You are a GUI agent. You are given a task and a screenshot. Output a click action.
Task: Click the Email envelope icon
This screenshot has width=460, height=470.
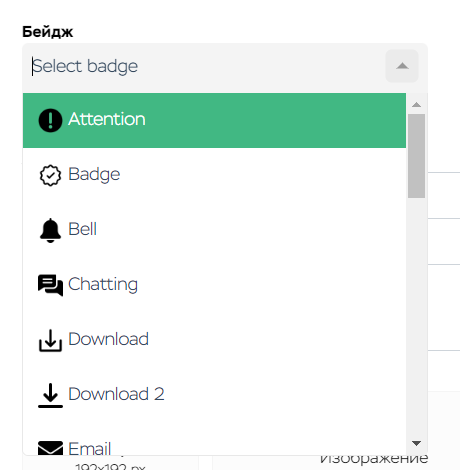tap(50, 448)
